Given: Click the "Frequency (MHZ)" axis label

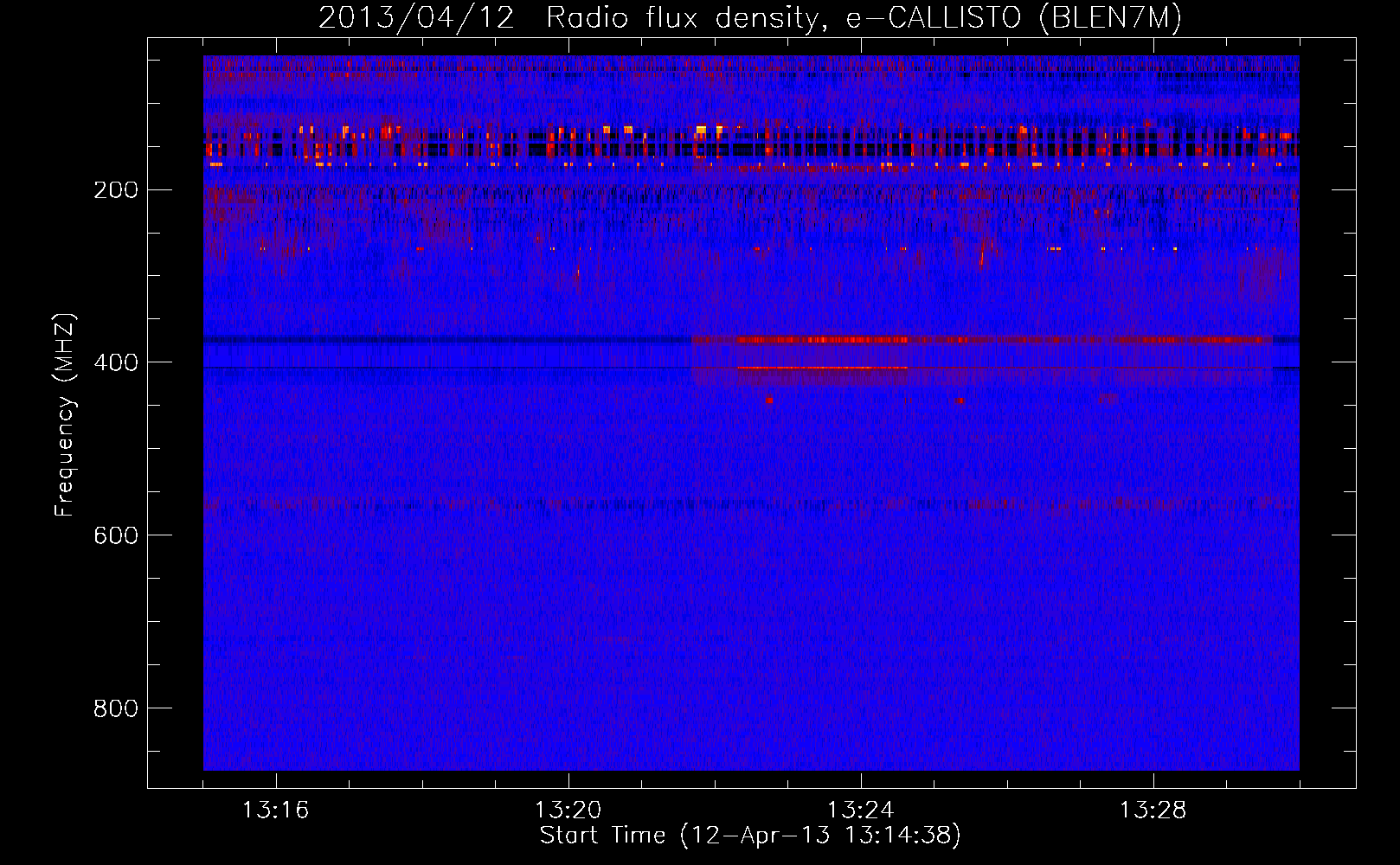Looking at the screenshot, I should [x=65, y=415].
